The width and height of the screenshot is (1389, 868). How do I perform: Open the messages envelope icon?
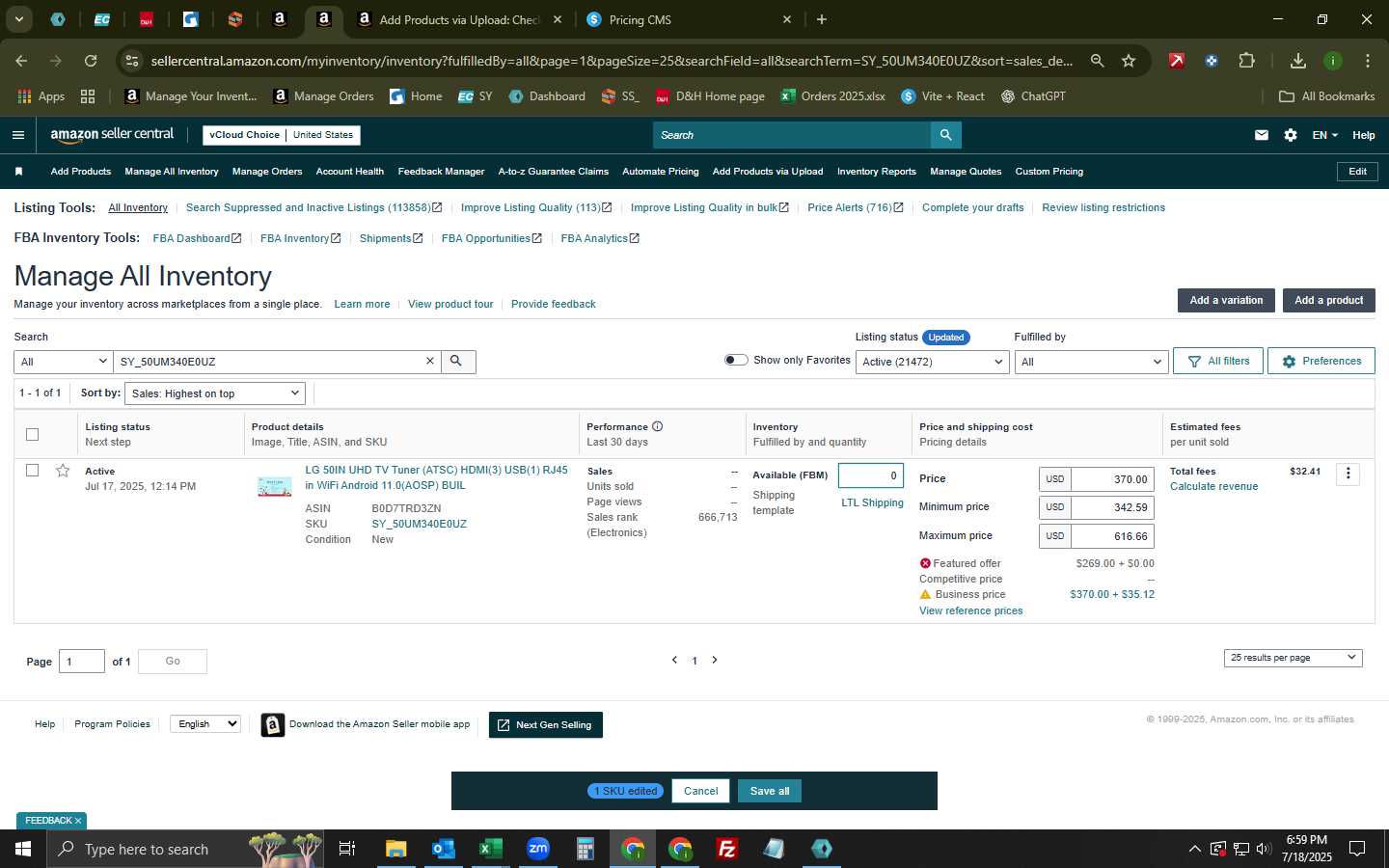[1262, 135]
